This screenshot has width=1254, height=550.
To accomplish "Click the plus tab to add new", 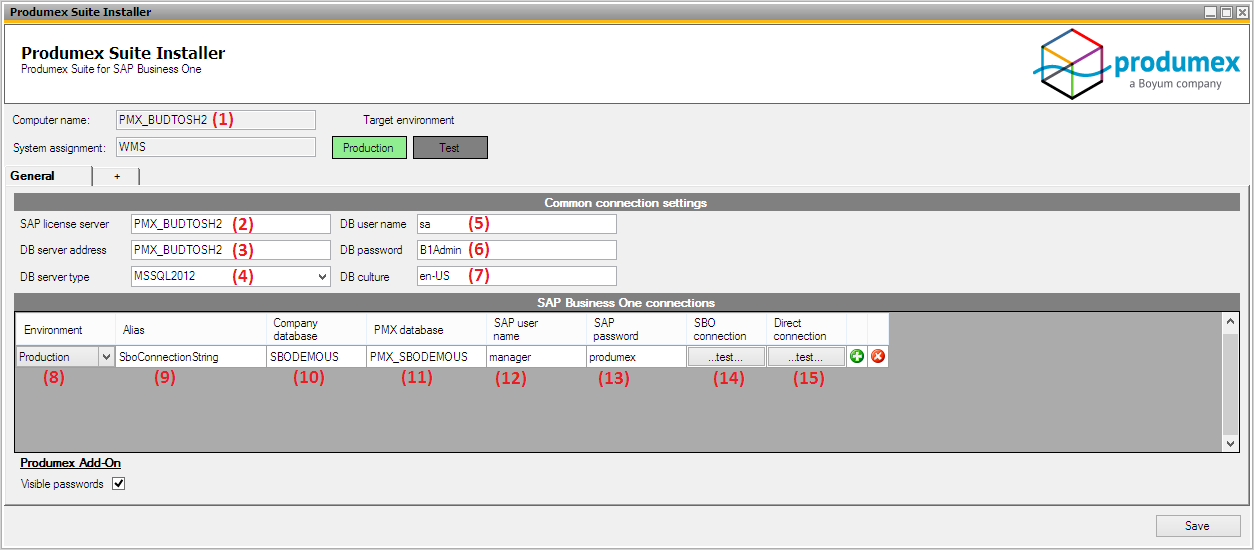I will point(117,176).
